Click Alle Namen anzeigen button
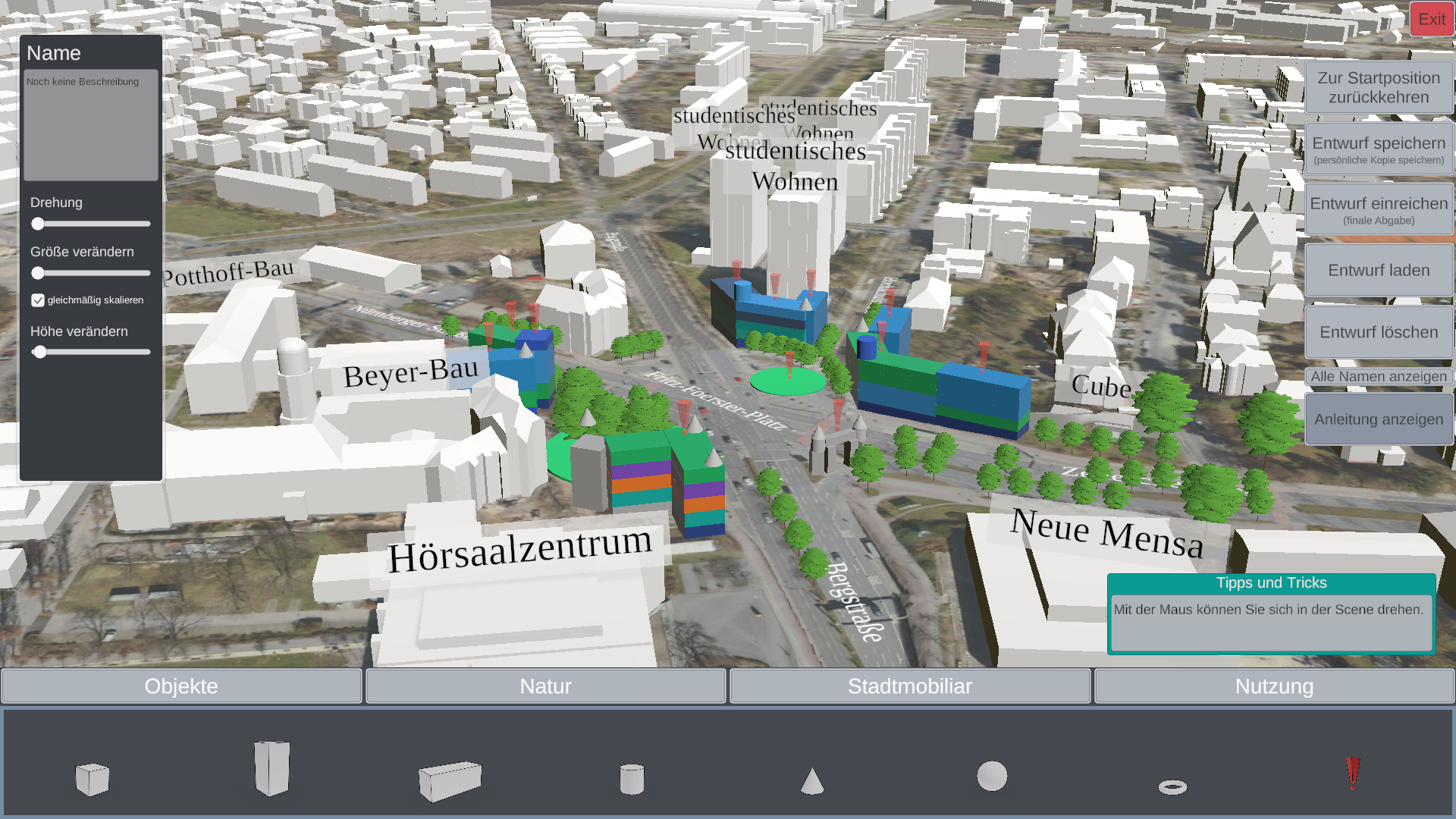This screenshot has width=1456, height=819. tap(1379, 377)
